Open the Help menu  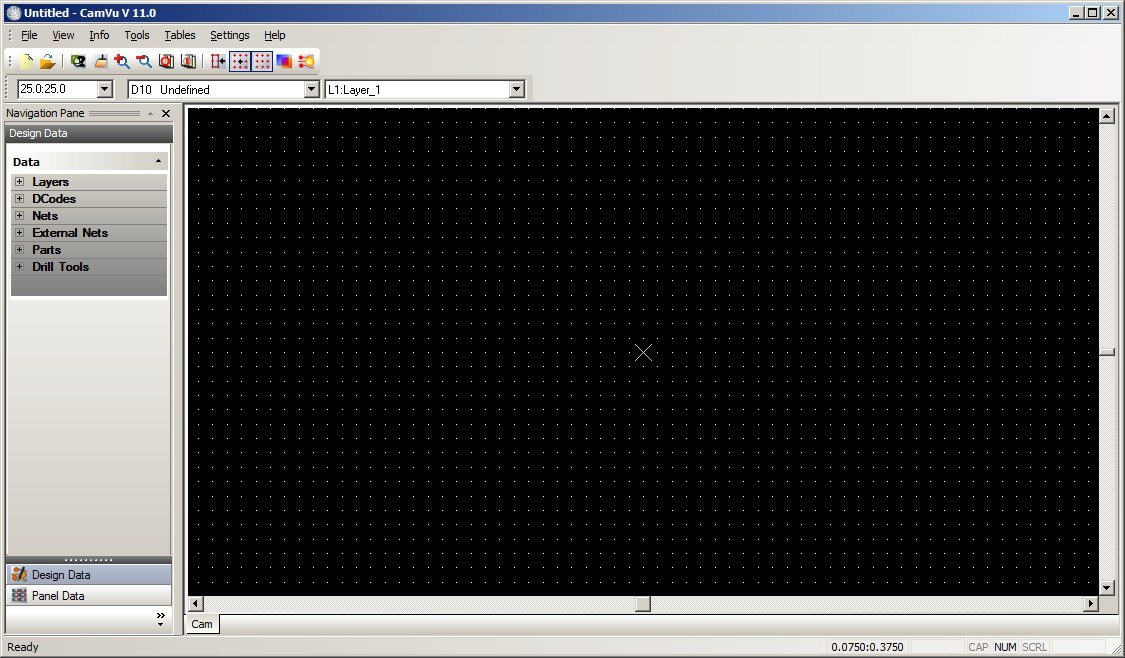tap(274, 35)
